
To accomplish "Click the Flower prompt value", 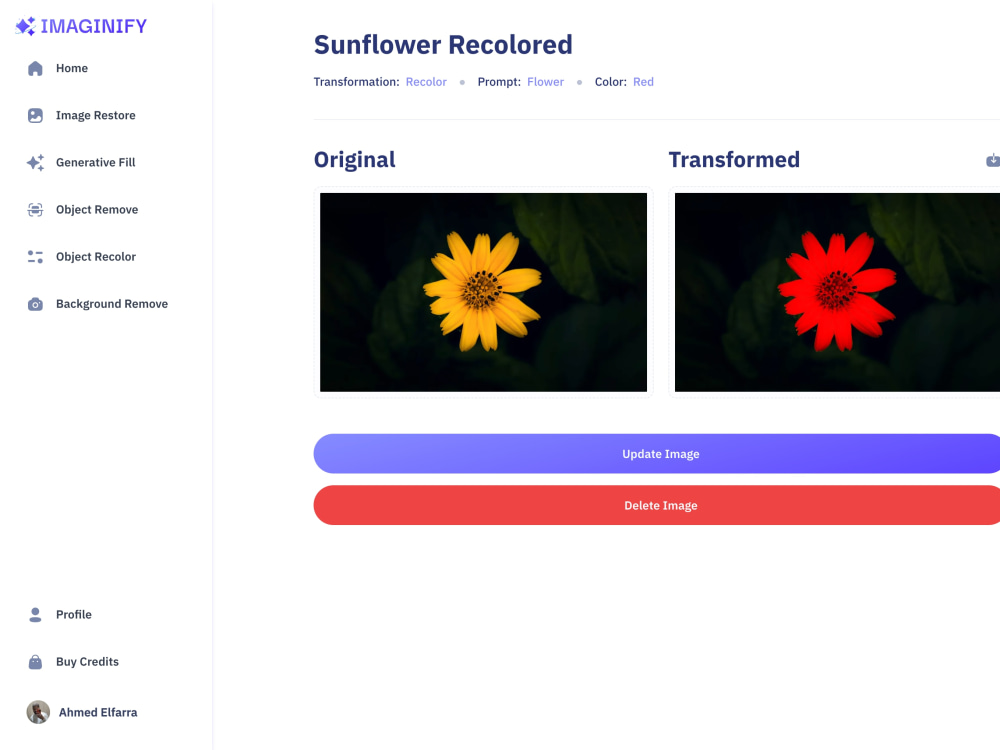I will click(x=545, y=82).
